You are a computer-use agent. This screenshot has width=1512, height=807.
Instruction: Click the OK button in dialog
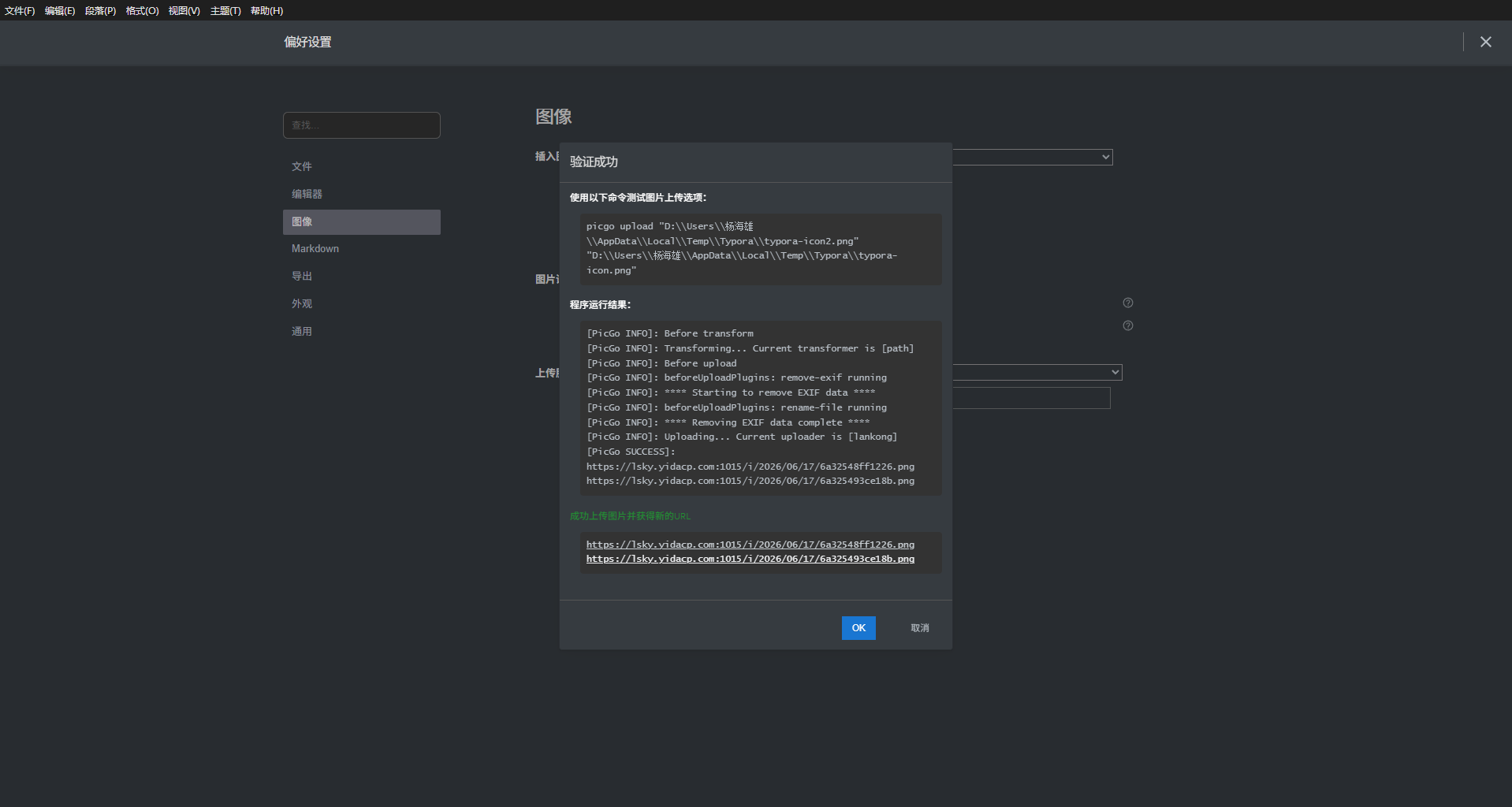[x=858, y=628]
